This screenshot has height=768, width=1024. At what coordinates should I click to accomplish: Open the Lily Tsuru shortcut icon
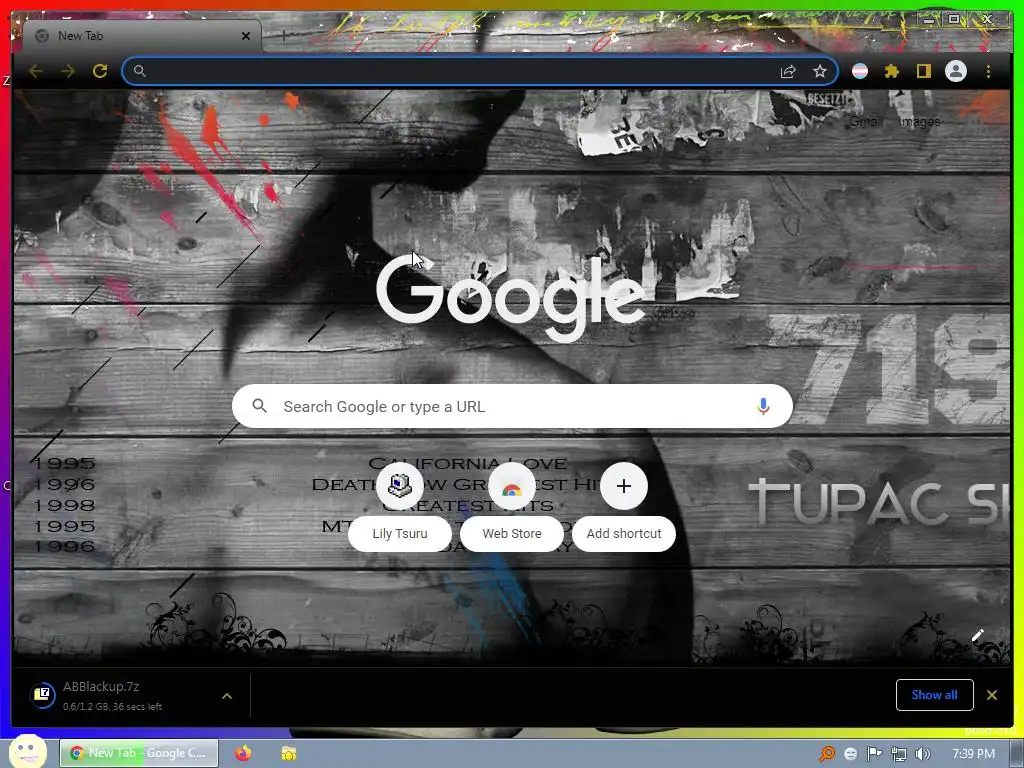click(x=400, y=486)
